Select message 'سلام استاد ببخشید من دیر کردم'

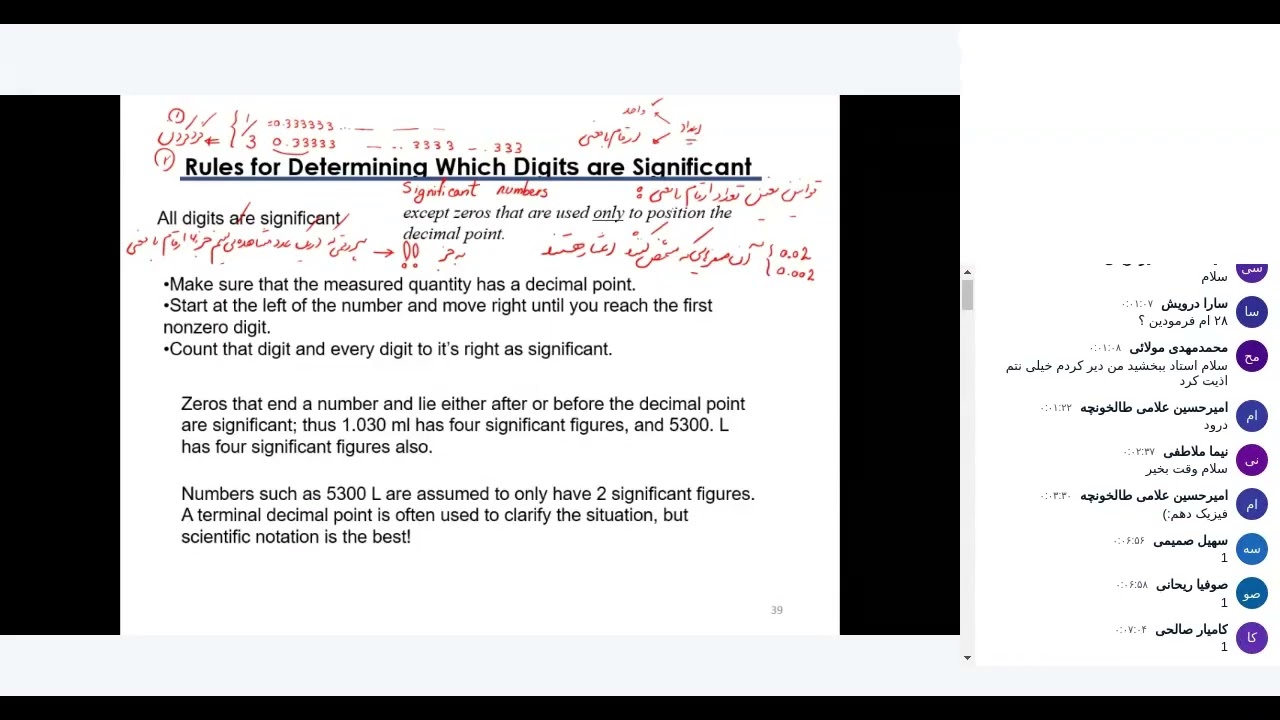(x=1117, y=373)
